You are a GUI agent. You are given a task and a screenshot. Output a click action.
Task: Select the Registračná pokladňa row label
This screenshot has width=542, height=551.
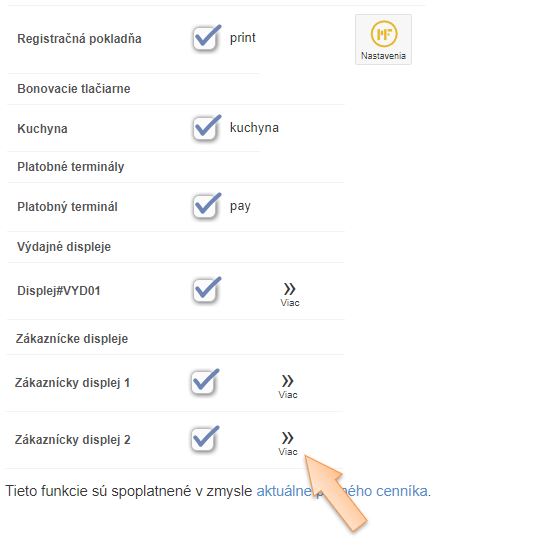(79, 39)
